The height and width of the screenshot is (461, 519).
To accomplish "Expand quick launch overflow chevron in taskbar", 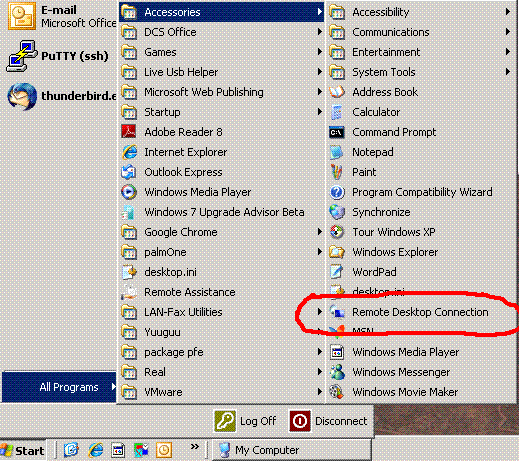I will [195, 446].
